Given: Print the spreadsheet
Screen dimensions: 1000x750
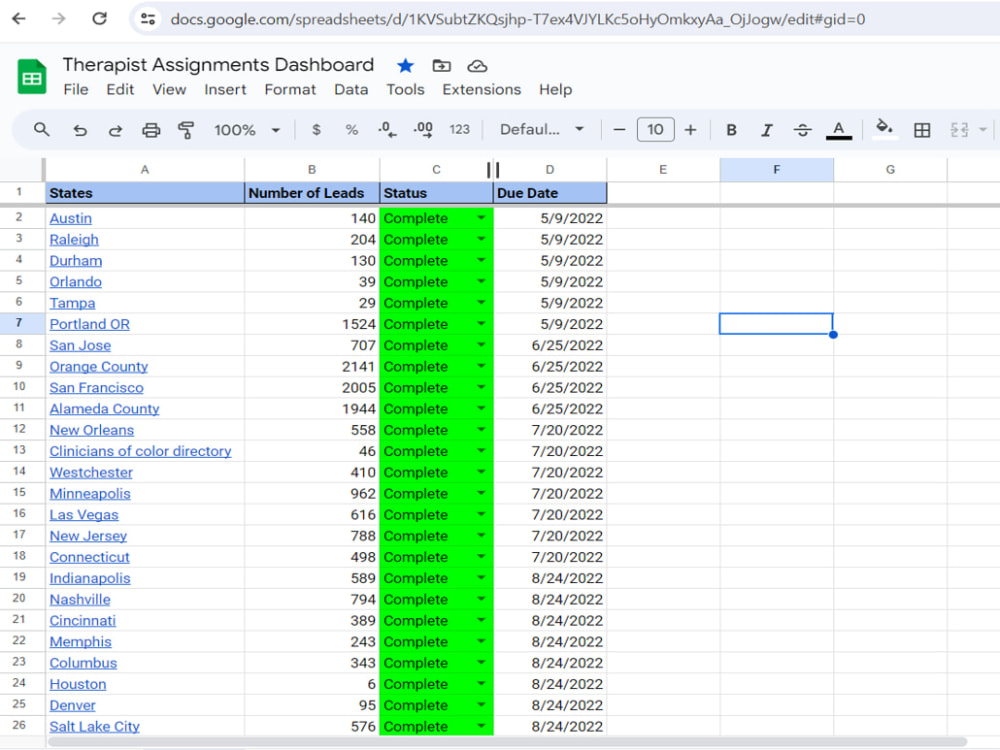Looking at the screenshot, I should click(x=151, y=131).
